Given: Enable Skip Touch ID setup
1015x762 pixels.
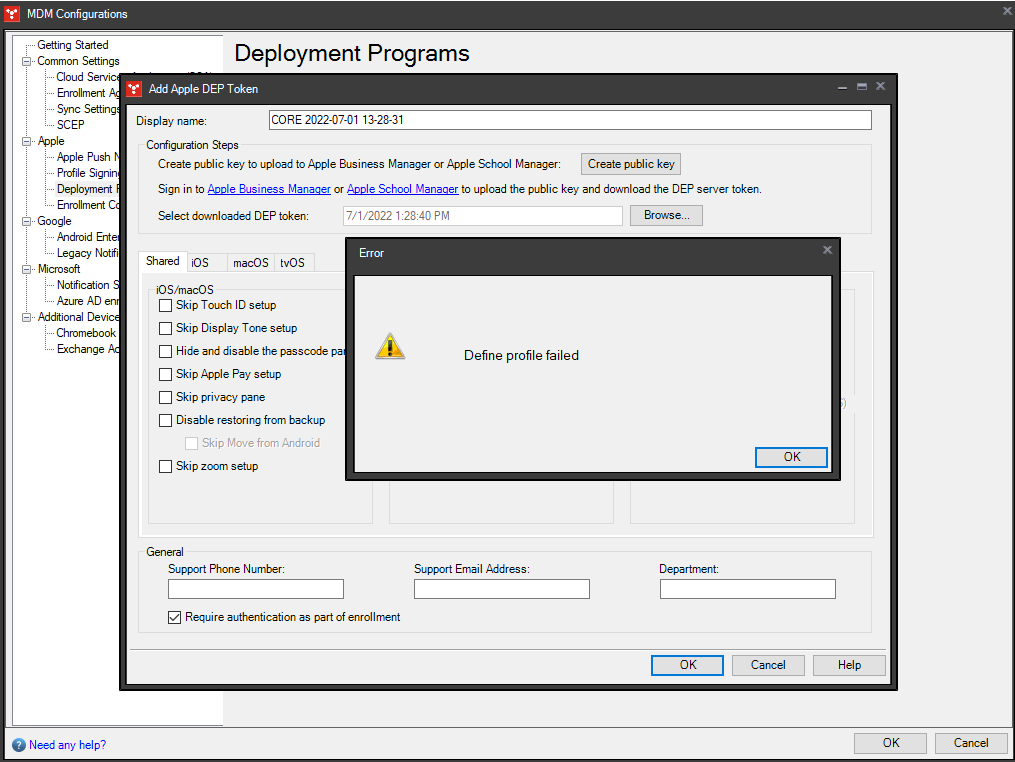Looking at the screenshot, I should (x=165, y=305).
